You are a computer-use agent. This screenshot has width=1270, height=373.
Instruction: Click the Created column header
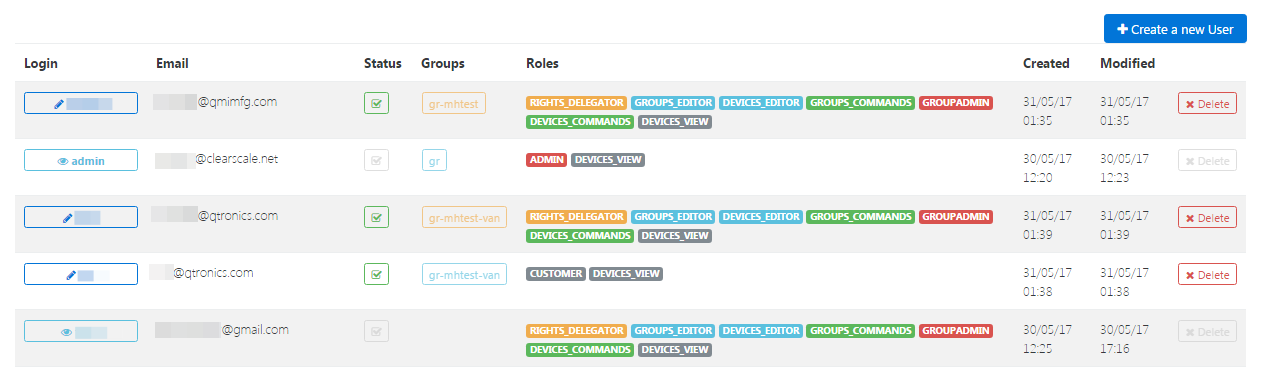tap(1046, 63)
